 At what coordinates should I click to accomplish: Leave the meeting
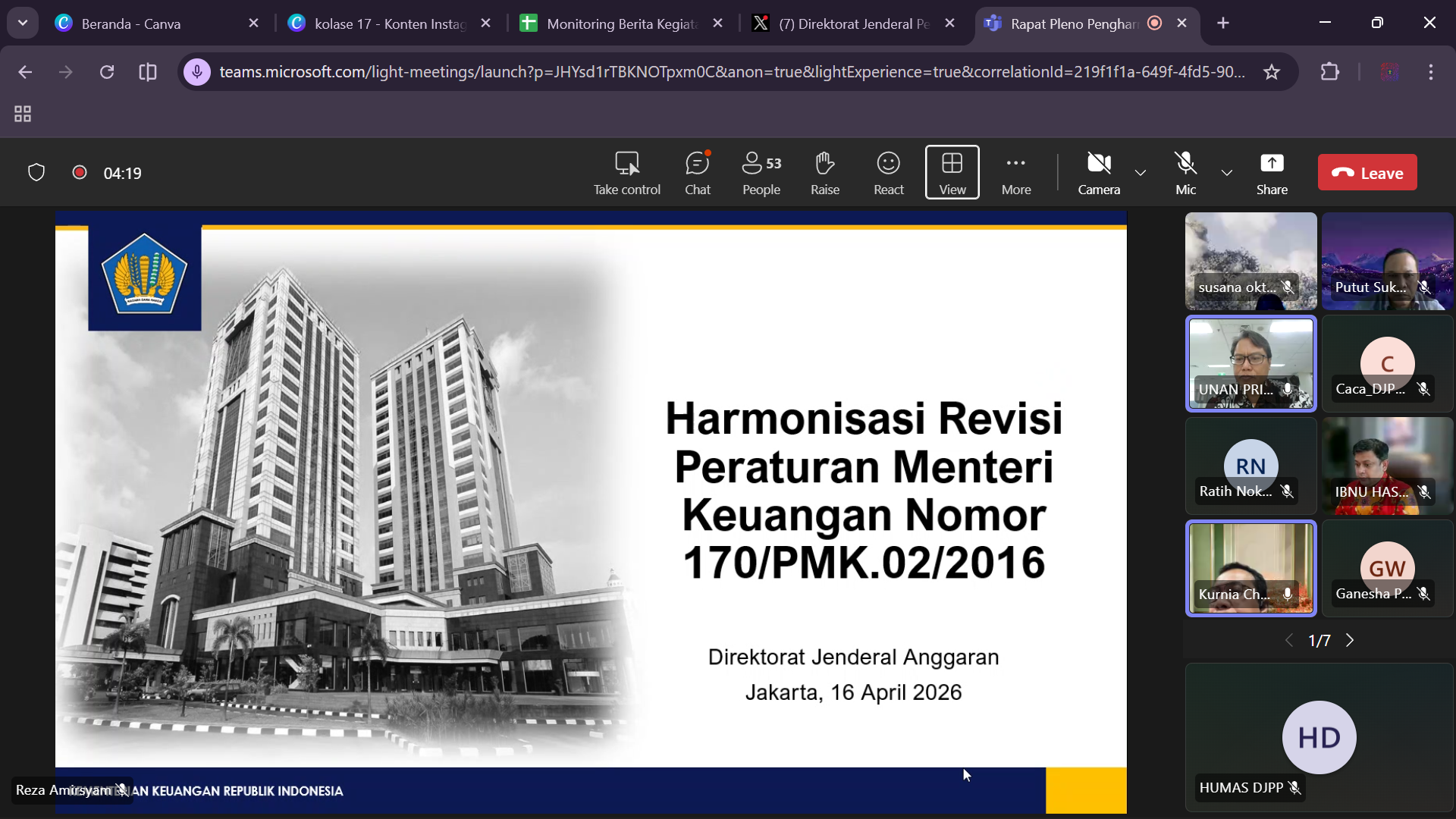point(1367,173)
